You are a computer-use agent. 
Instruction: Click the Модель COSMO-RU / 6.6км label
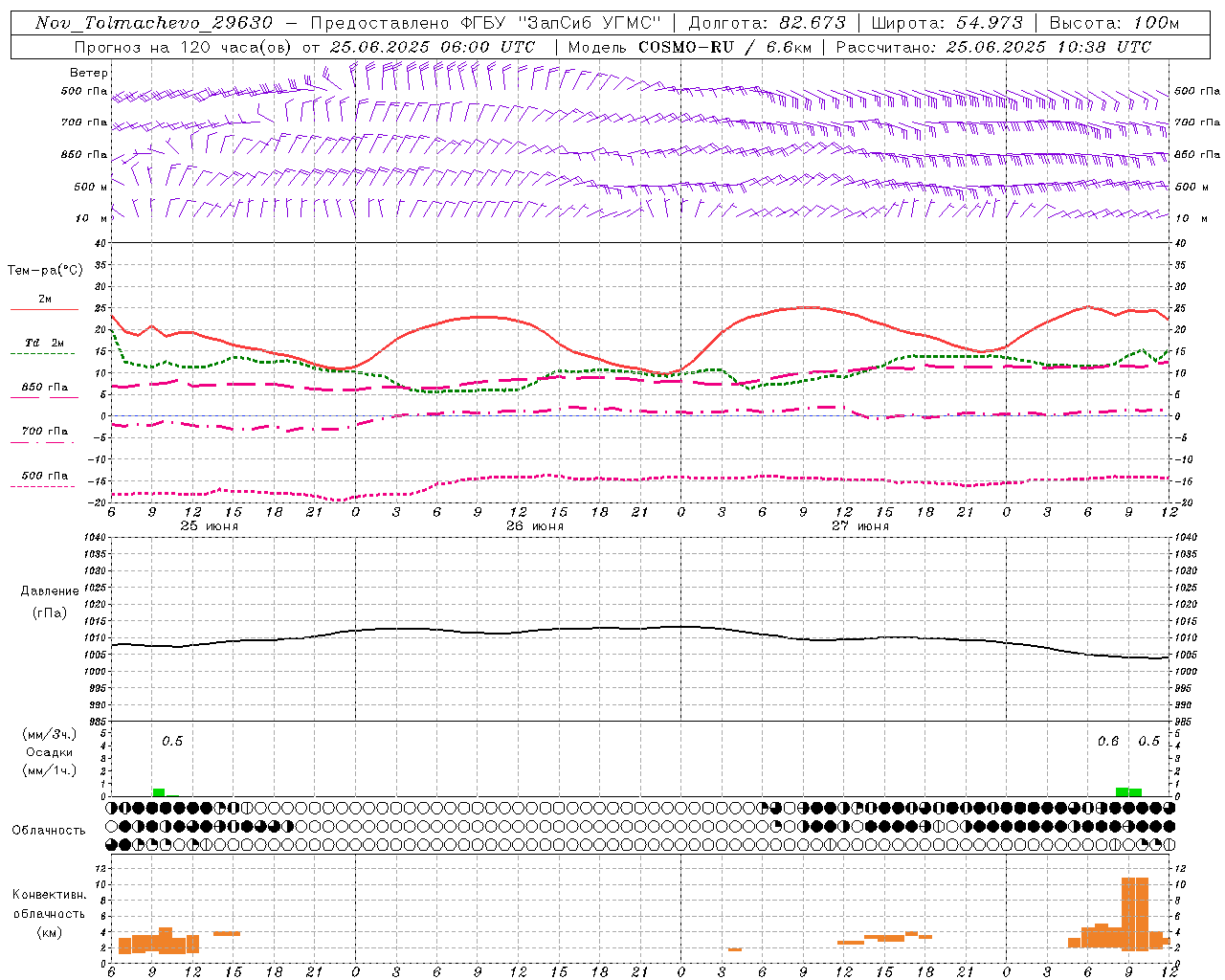689,47
